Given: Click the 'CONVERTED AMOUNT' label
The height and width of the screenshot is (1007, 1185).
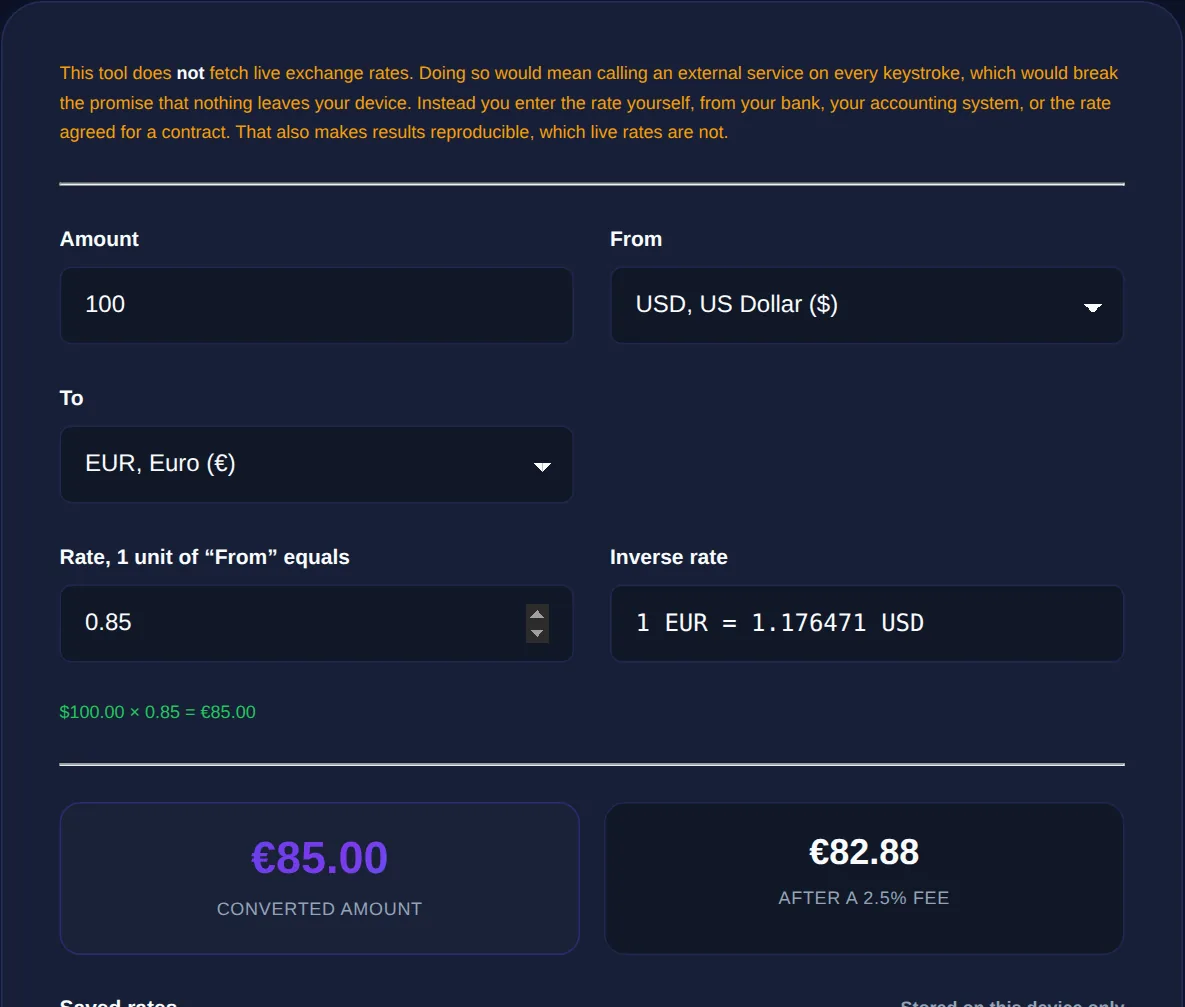Looking at the screenshot, I should [319, 909].
